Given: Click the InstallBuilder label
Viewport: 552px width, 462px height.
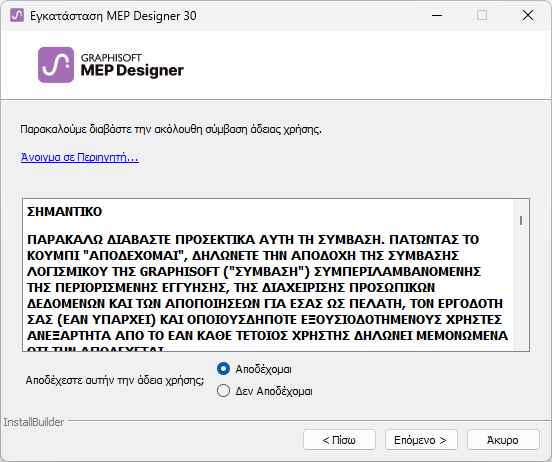Looking at the screenshot, I should [34, 422].
